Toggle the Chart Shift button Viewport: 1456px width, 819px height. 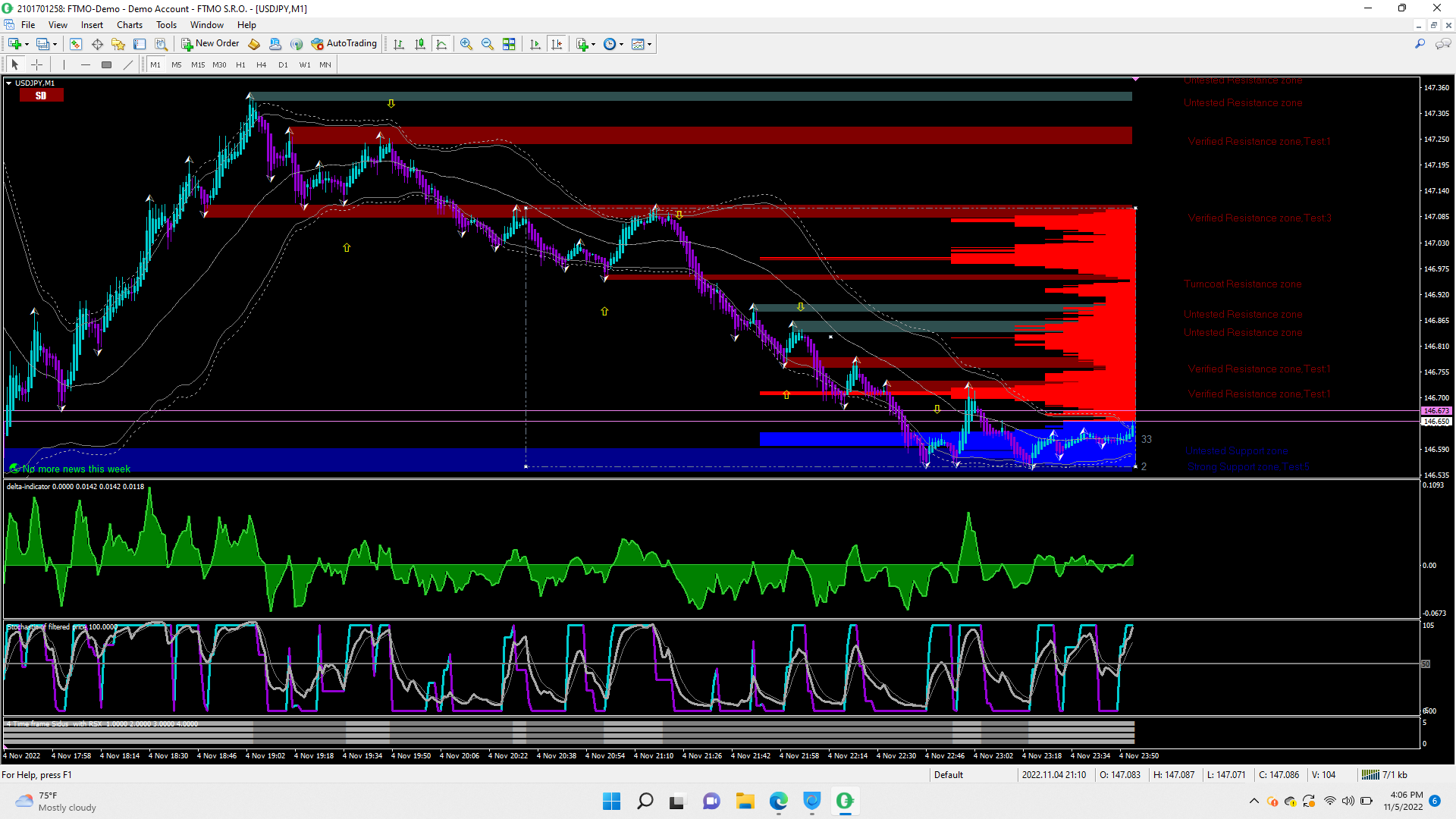coord(557,44)
